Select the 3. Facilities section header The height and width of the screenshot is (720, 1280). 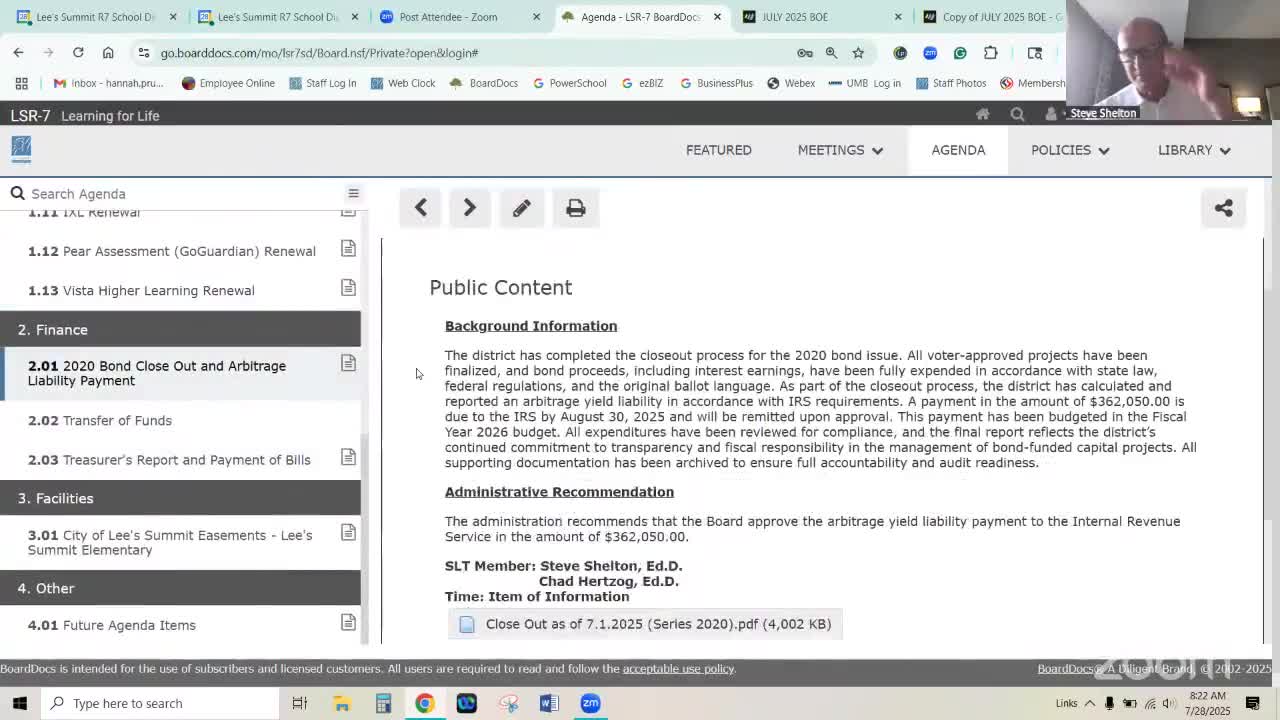(x=180, y=498)
